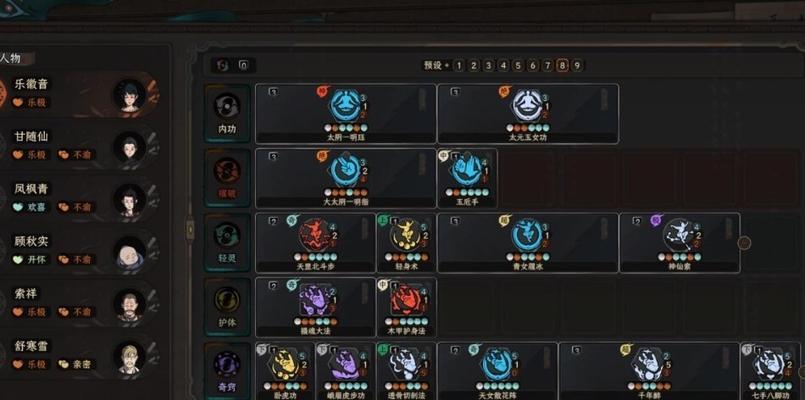Switch to preset number 1

458,65
